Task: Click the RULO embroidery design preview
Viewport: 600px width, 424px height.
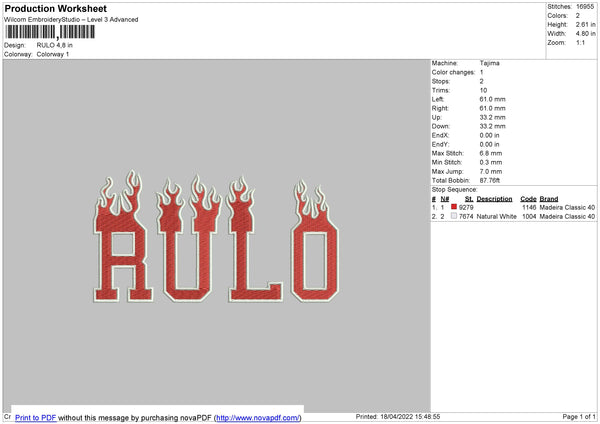Action: click(217, 236)
